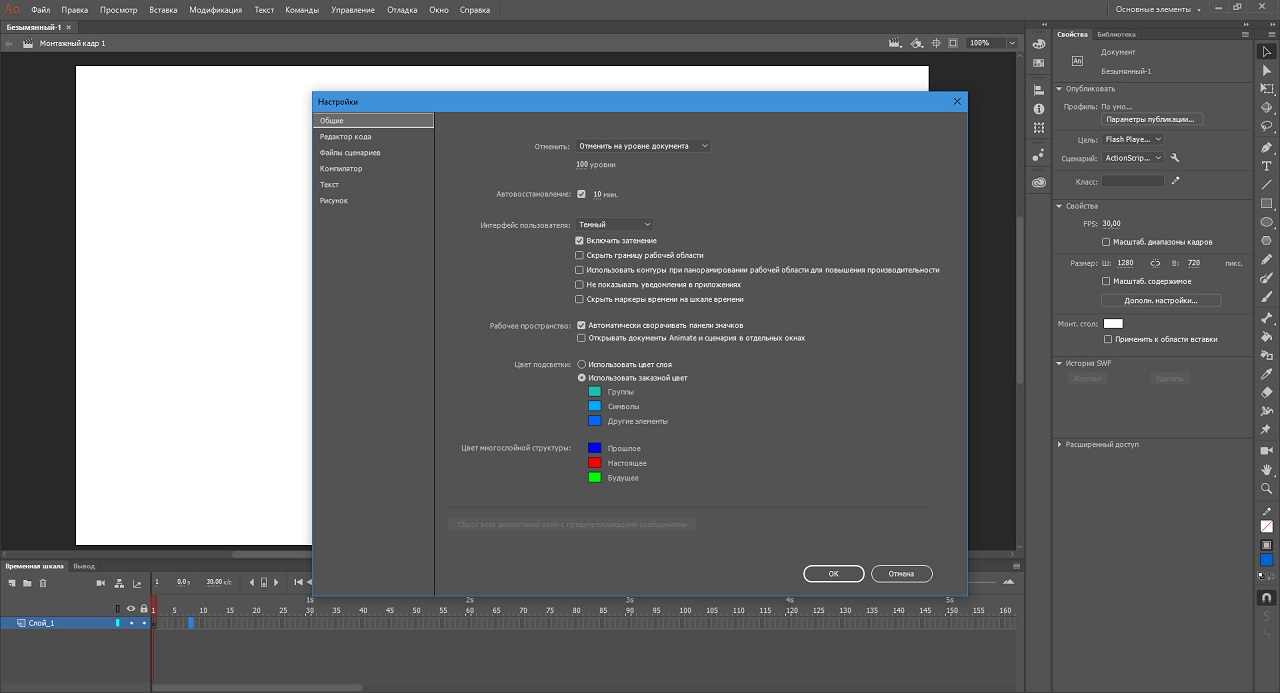Select the Zoom magnifier tool
Image resolution: width=1280 pixels, height=693 pixels.
coord(1266,488)
